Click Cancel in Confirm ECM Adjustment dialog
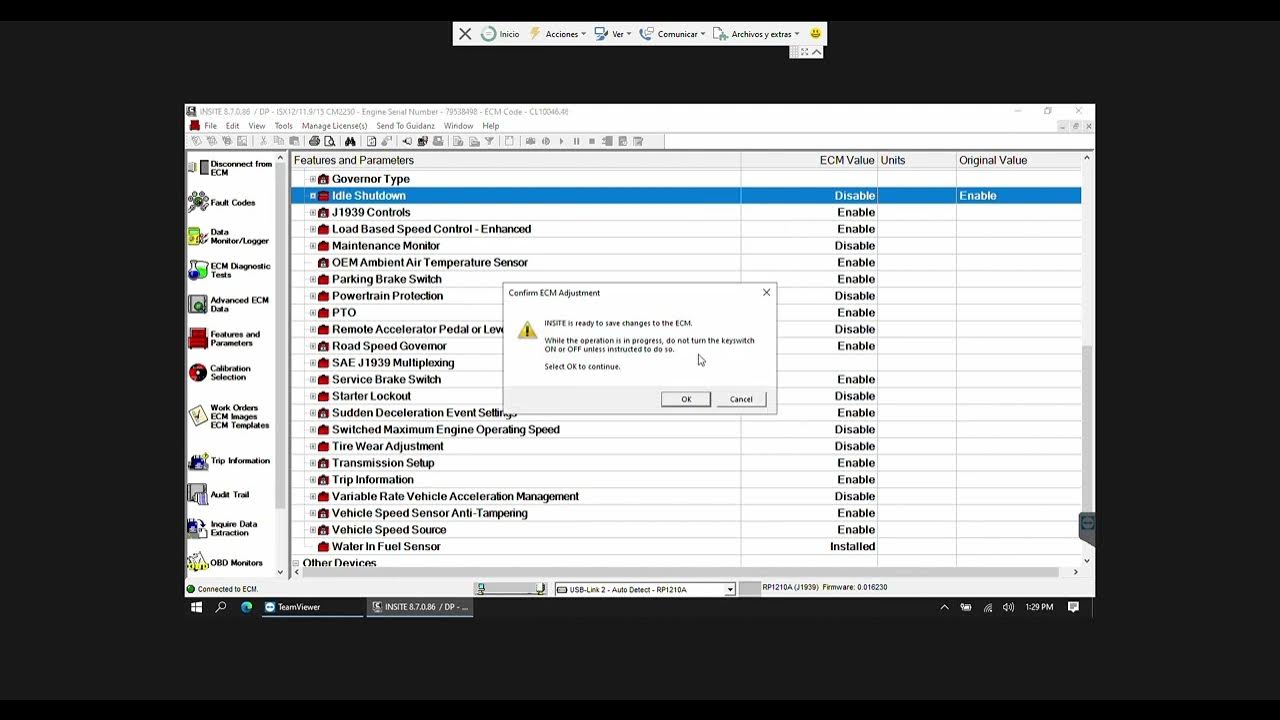This screenshot has width=1280, height=720. point(741,399)
